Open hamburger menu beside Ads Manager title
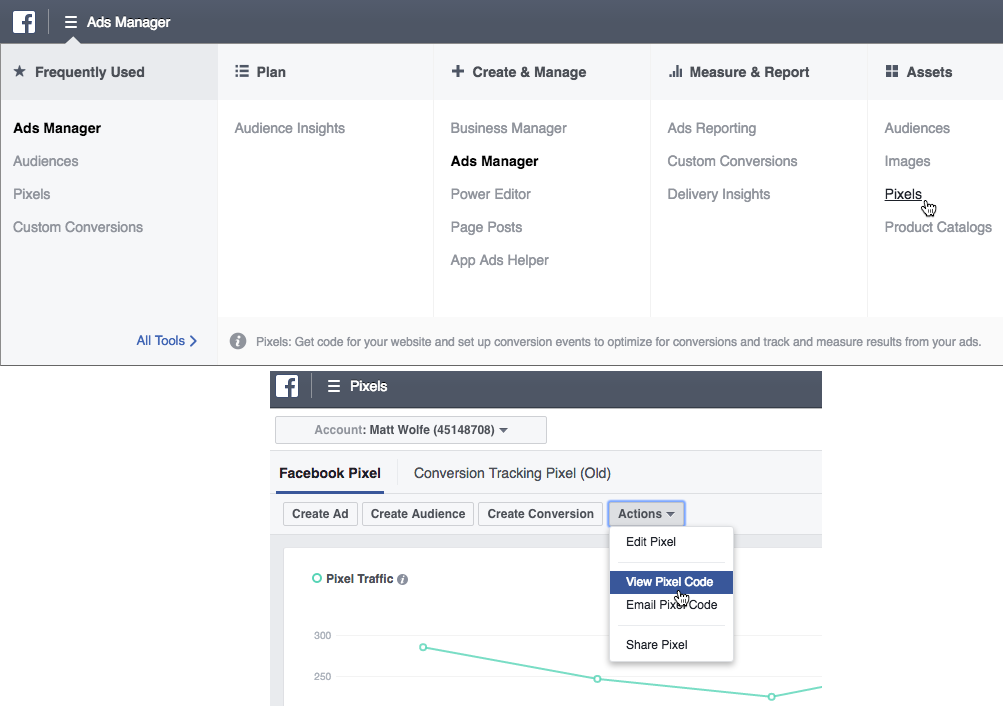 70,22
